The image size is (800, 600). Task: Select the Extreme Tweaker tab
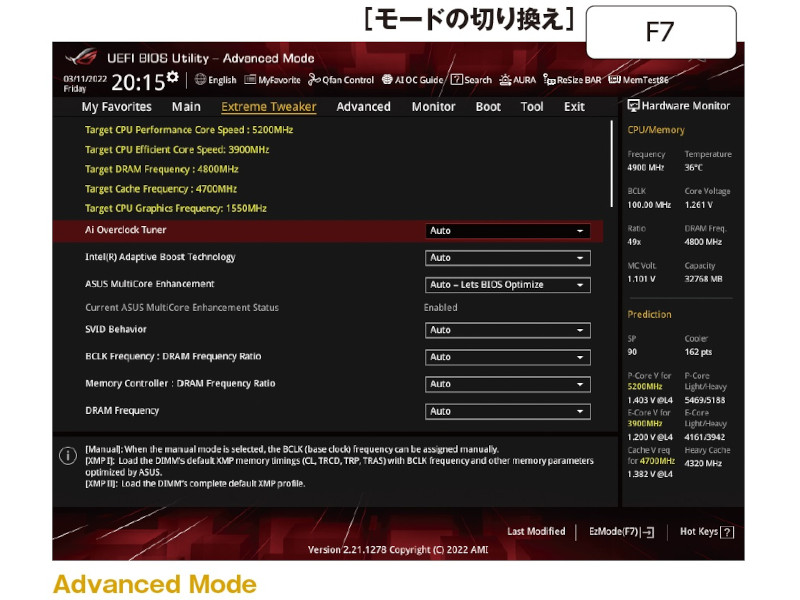(x=269, y=107)
